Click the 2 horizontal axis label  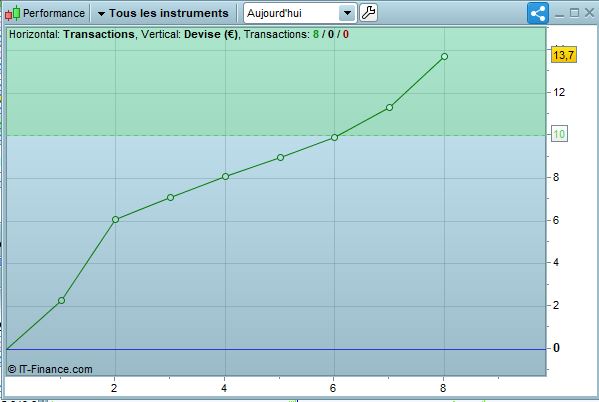coord(114,388)
